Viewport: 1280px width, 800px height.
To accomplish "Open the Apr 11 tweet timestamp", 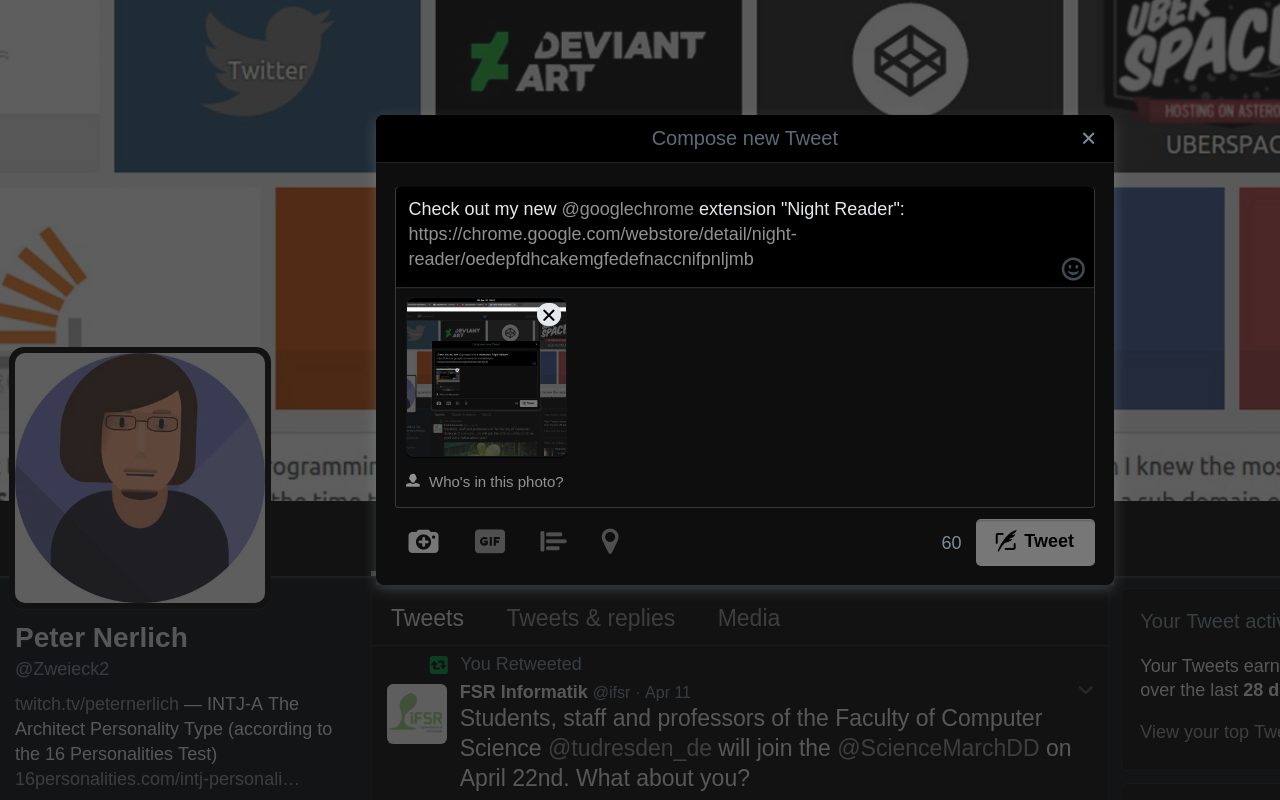I will point(667,692).
